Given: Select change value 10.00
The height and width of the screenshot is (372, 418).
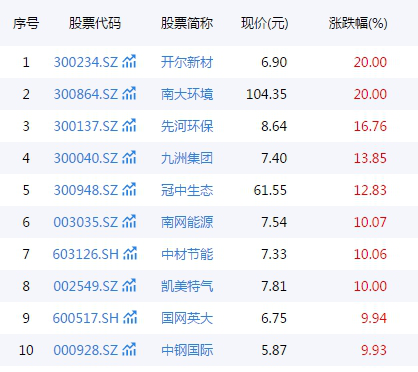Looking at the screenshot, I should point(370,286).
